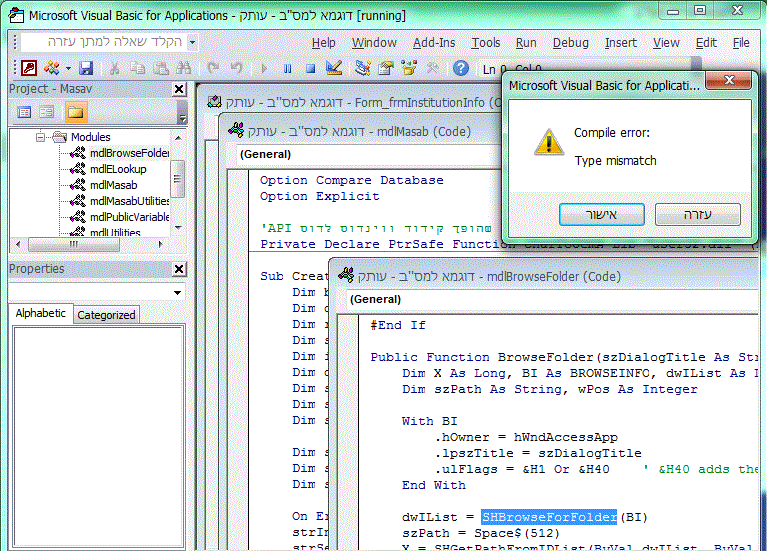Click the Break (pause) toolbar icon

point(288,68)
